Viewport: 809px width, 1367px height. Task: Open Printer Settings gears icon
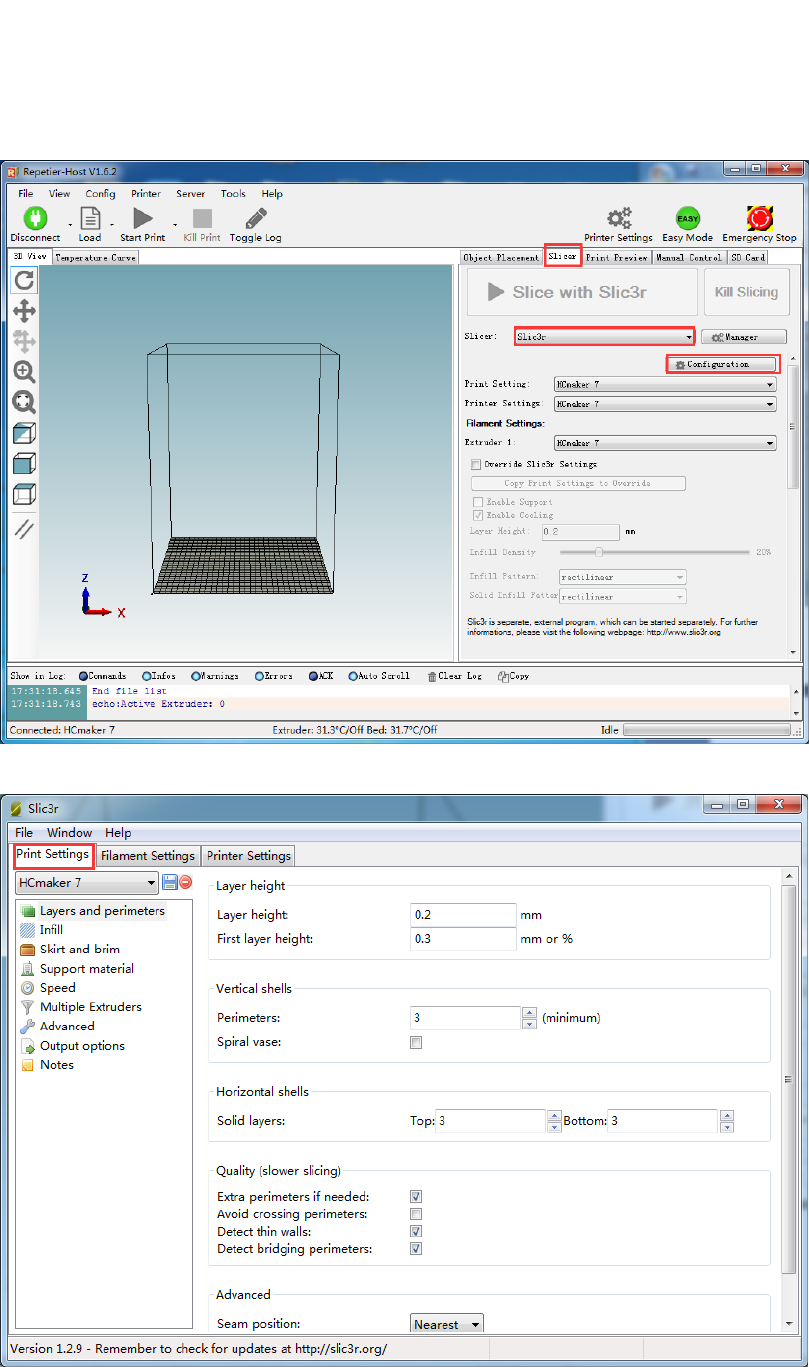tap(620, 218)
